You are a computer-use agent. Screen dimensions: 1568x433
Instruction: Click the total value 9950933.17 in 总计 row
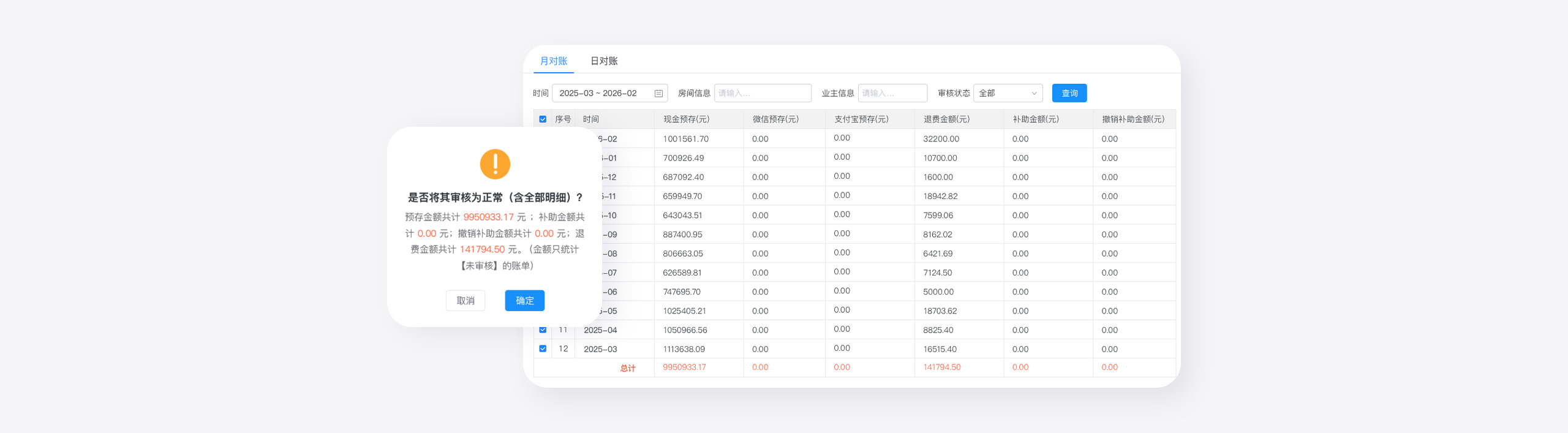pos(684,367)
